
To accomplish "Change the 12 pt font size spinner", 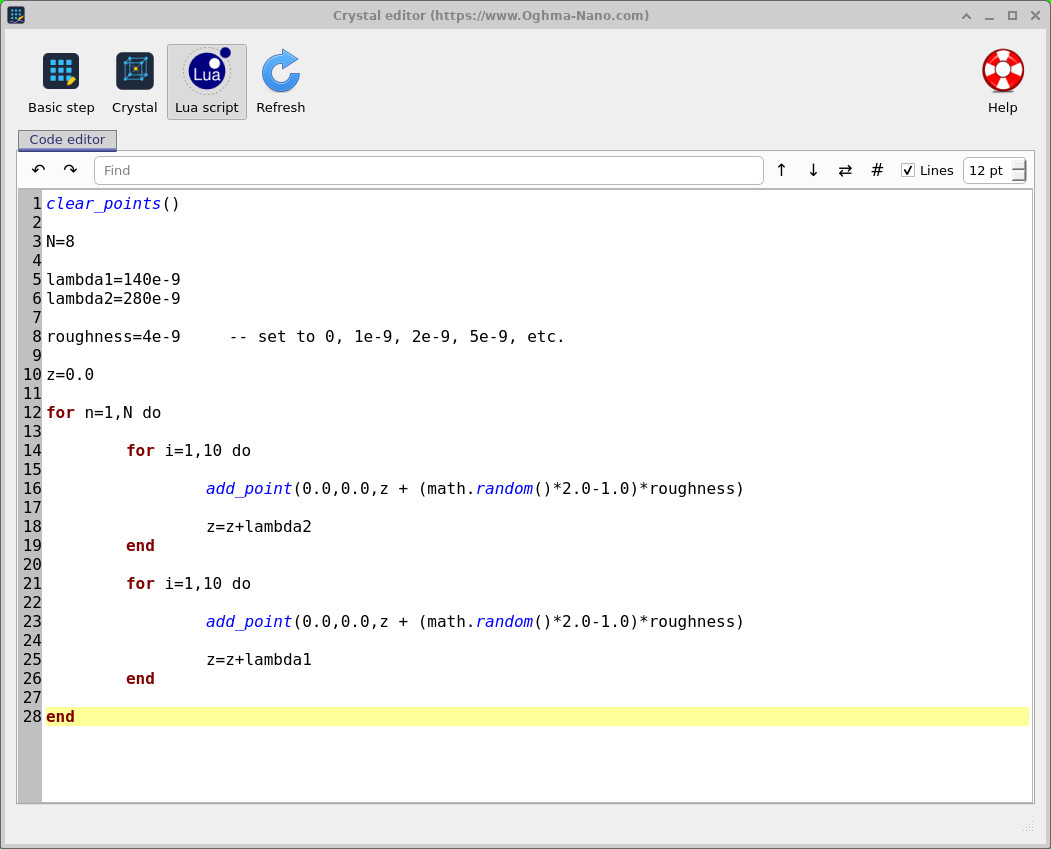I will click(x=995, y=170).
